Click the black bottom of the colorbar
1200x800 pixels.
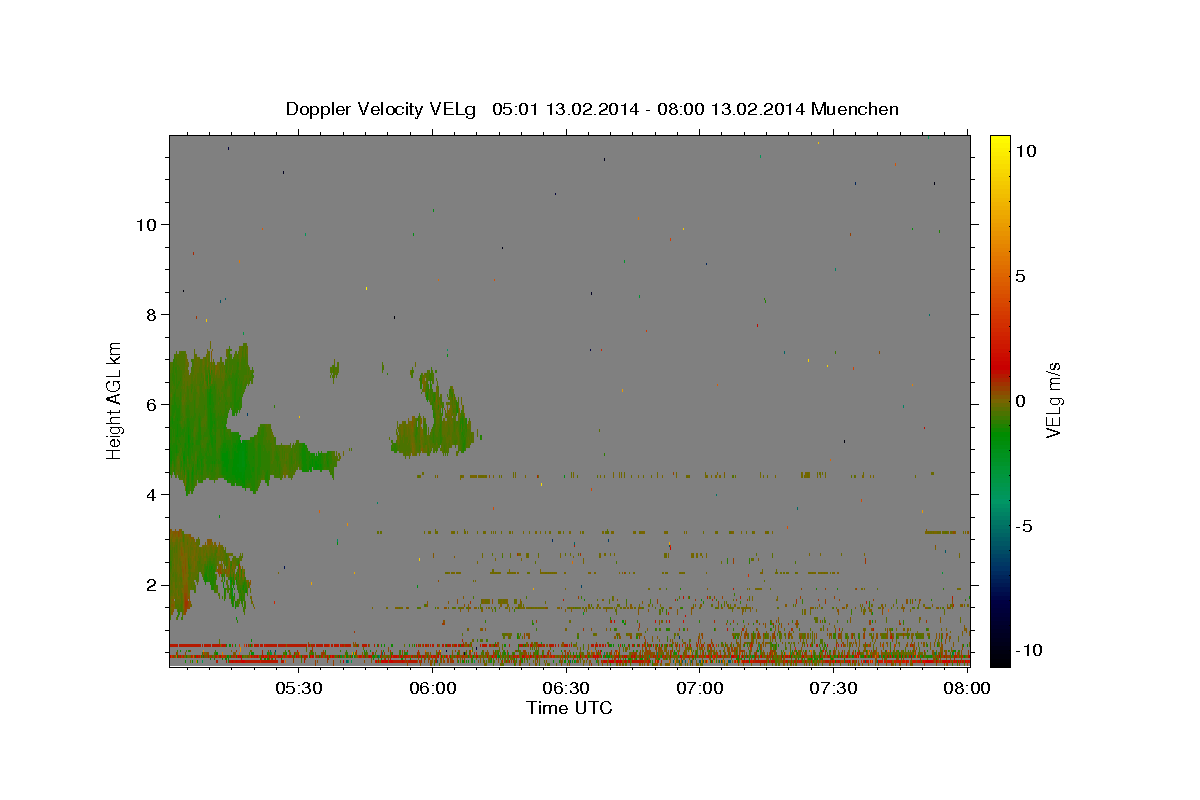coord(1000,655)
